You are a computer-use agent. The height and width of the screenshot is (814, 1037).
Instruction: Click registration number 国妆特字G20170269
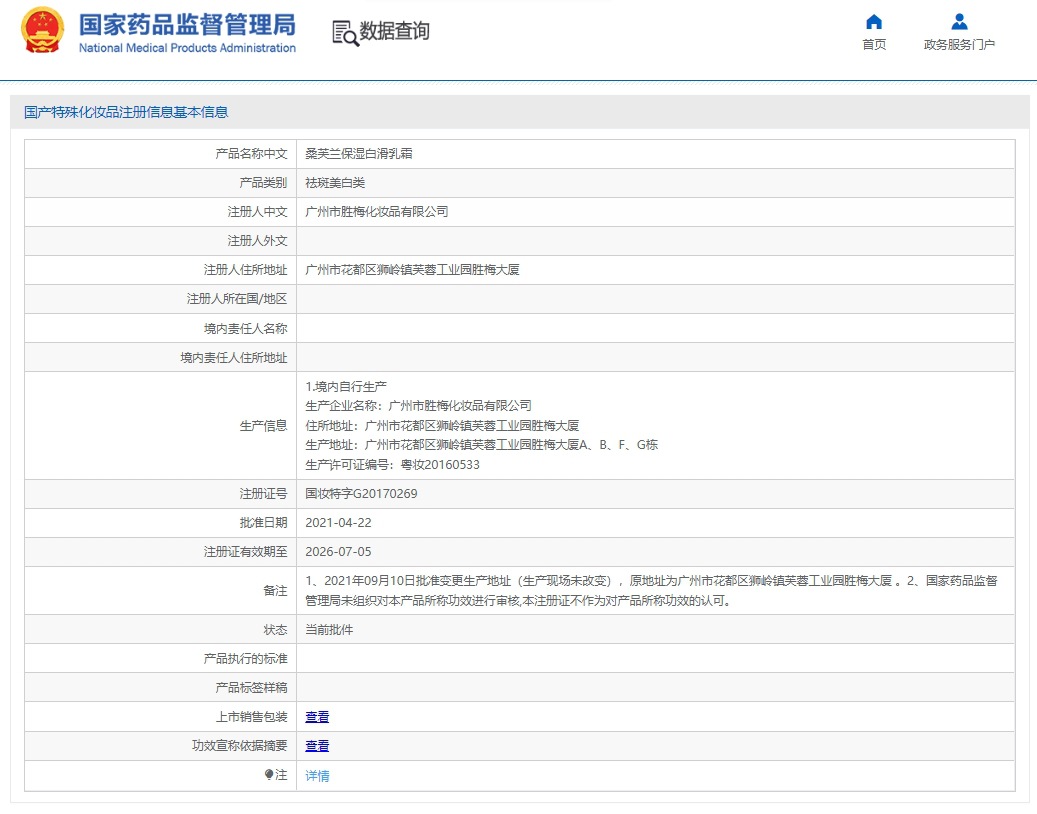pyautogui.click(x=361, y=494)
